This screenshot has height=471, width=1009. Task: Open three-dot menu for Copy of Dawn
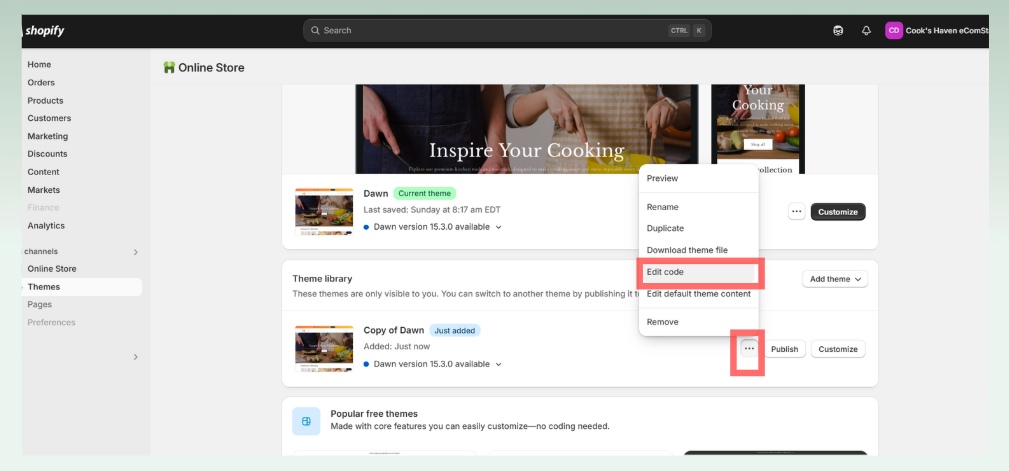coord(749,349)
